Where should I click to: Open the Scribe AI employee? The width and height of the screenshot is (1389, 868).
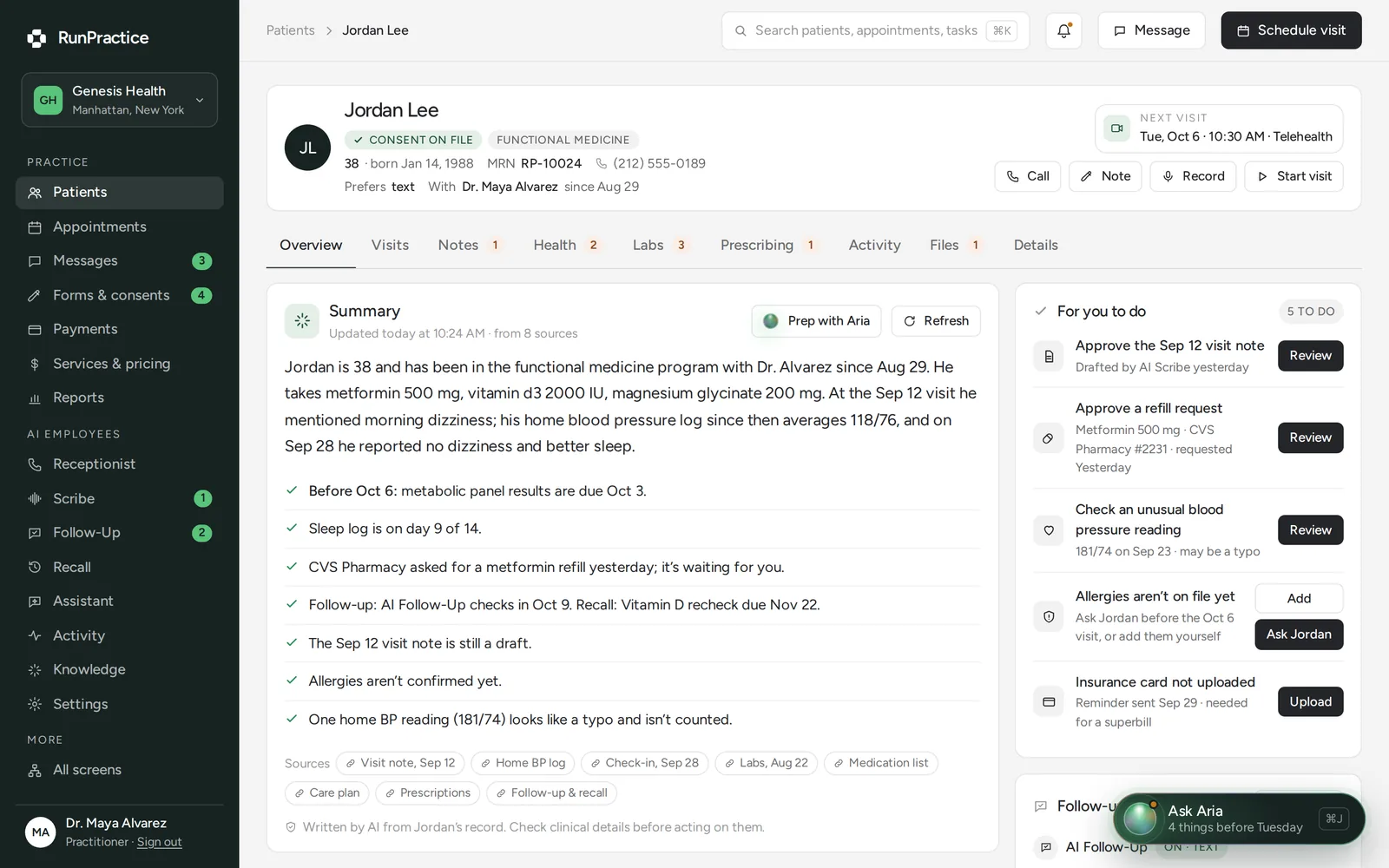click(119, 498)
